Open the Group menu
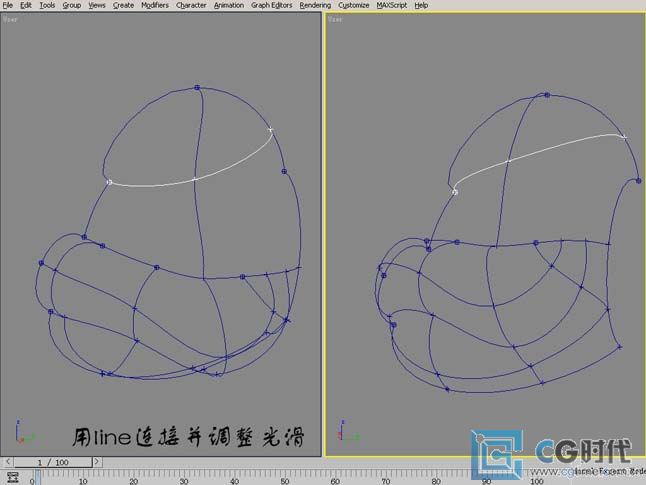This screenshot has height=485, width=646. pyautogui.click(x=71, y=5)
